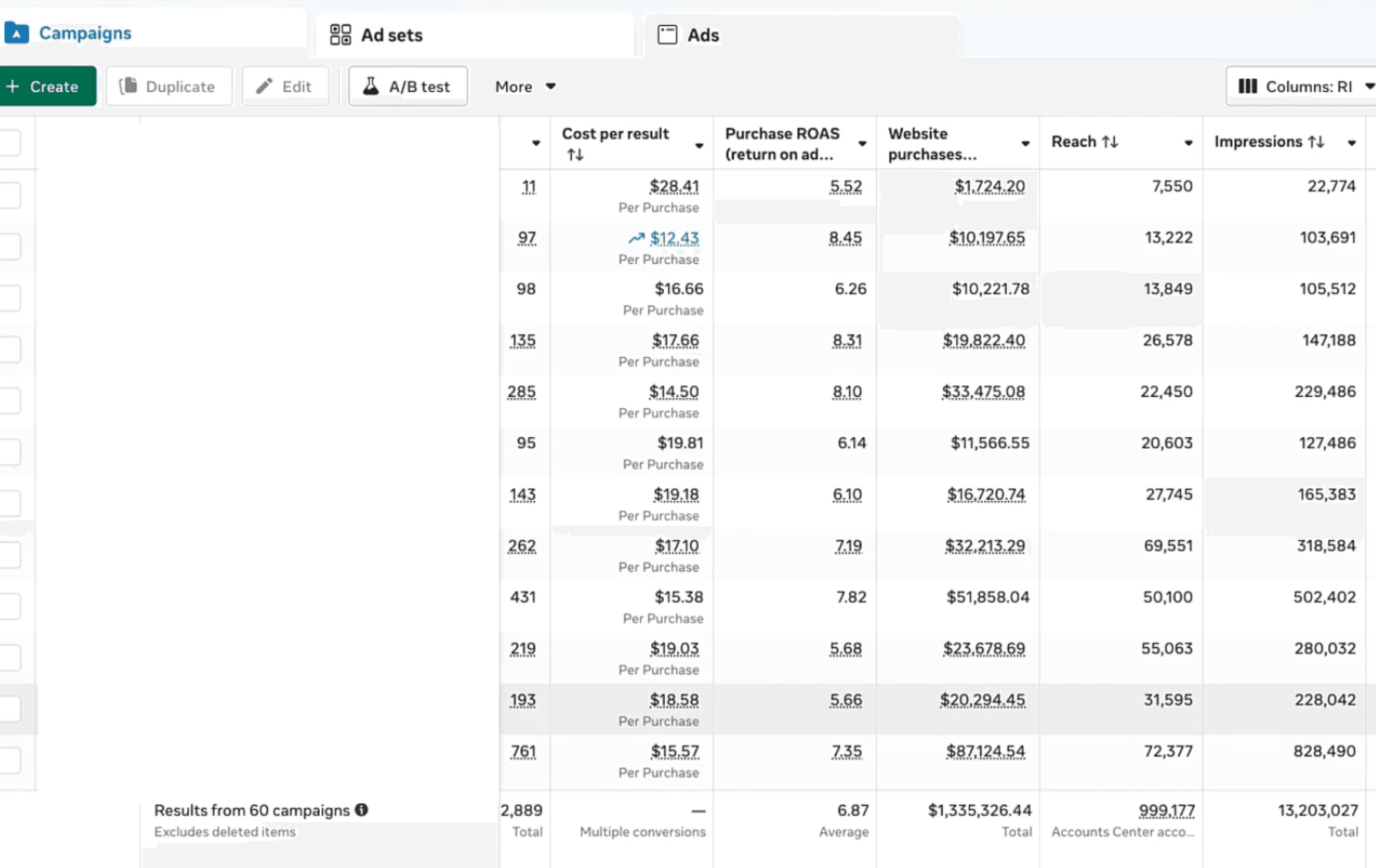Click the 13,203,027 total impressions

pos(1318,811)
